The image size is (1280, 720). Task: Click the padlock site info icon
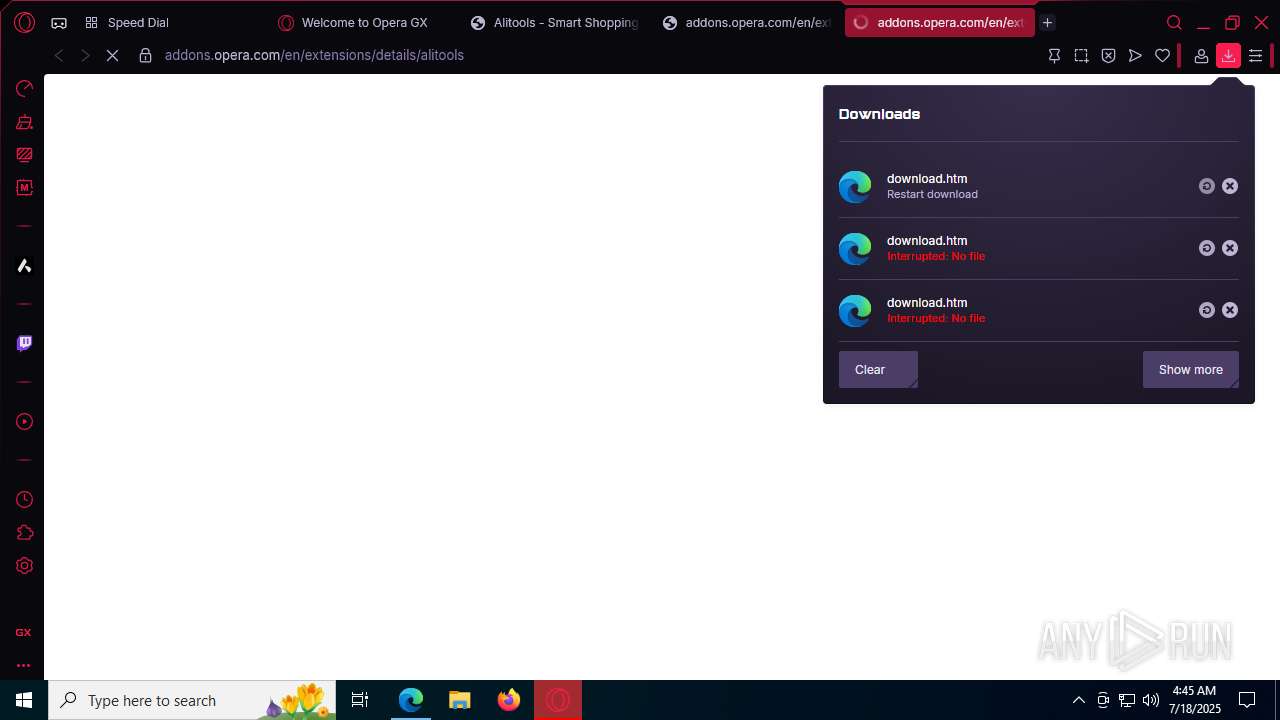[145, 56]
